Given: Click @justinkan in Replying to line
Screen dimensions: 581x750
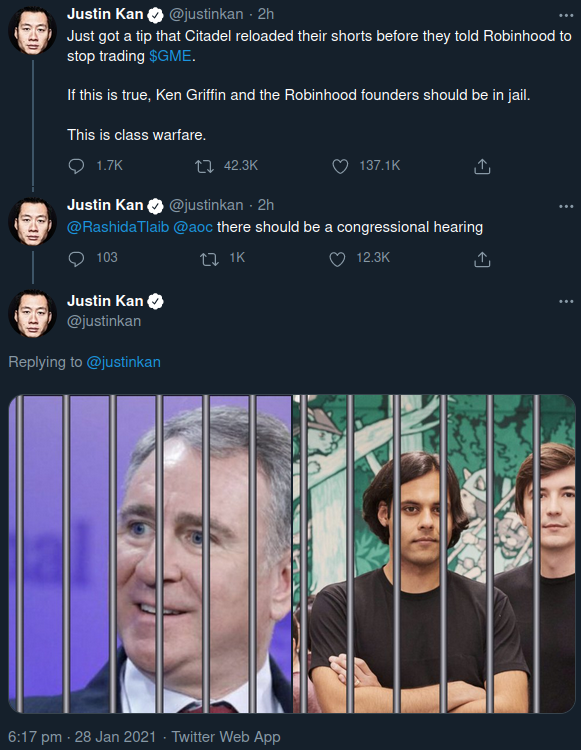Looking at the screenshot, I should point(123,362).
